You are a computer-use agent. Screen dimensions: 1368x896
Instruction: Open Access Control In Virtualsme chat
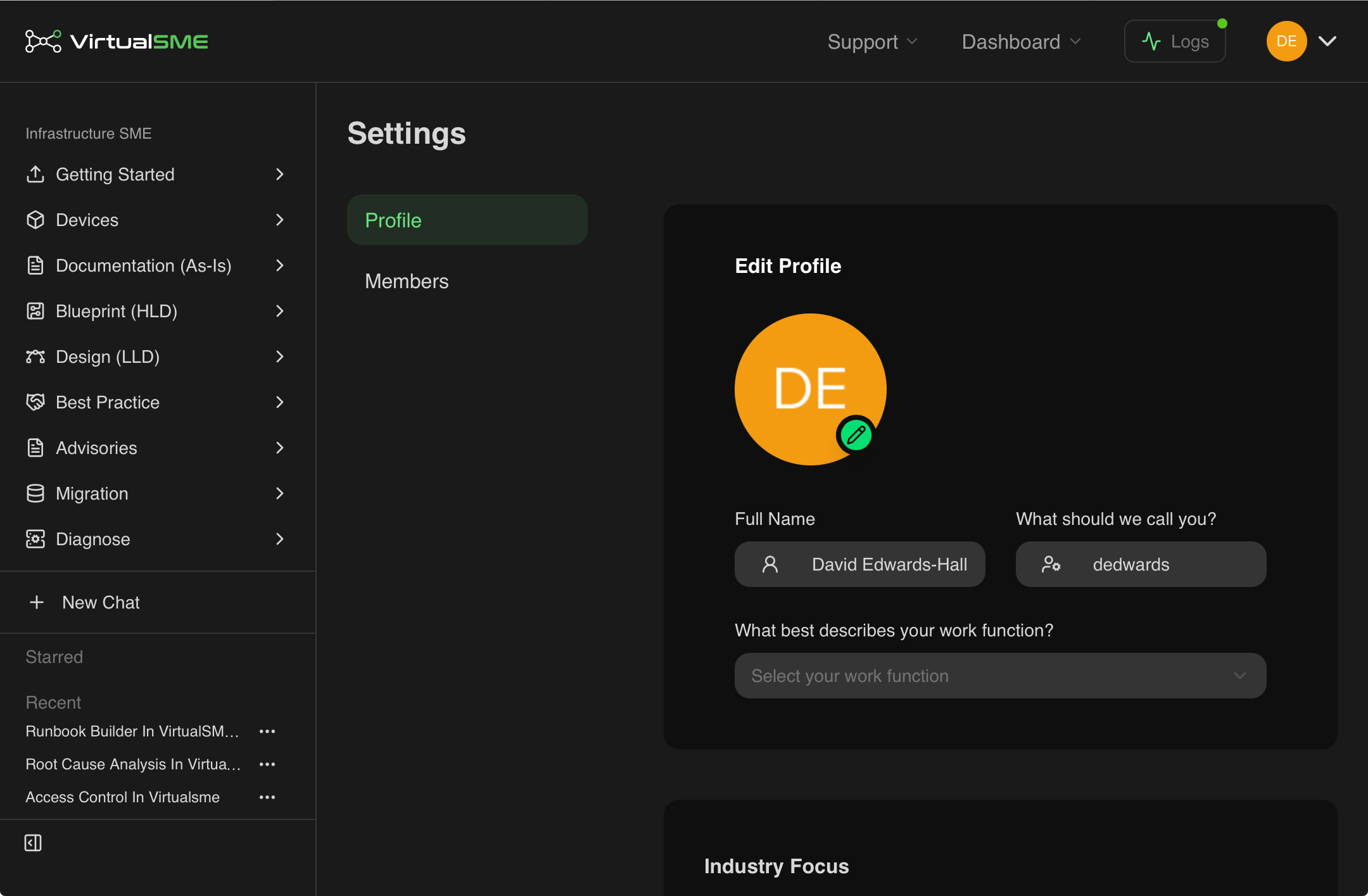pos(122,797)
